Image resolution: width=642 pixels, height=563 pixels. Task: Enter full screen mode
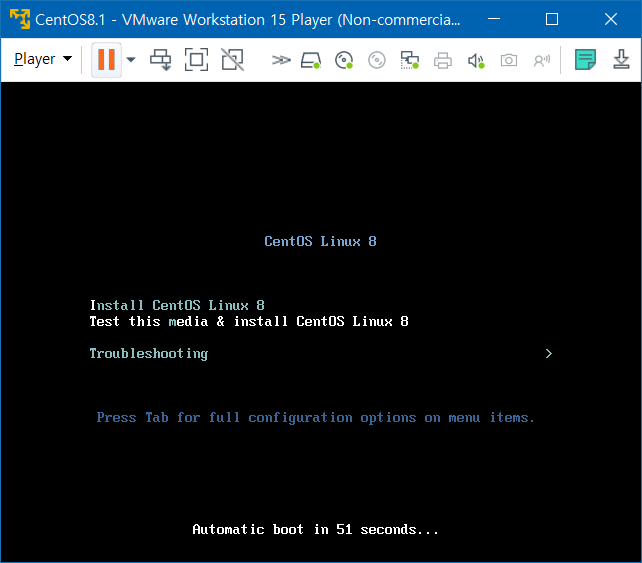197,60
